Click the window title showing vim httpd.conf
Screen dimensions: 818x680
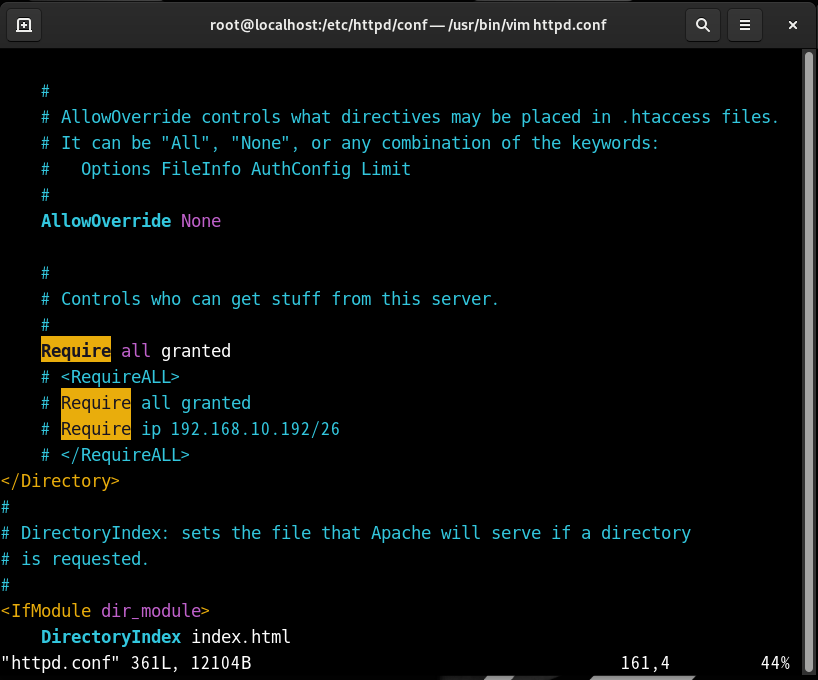click(x=408, y=25)
